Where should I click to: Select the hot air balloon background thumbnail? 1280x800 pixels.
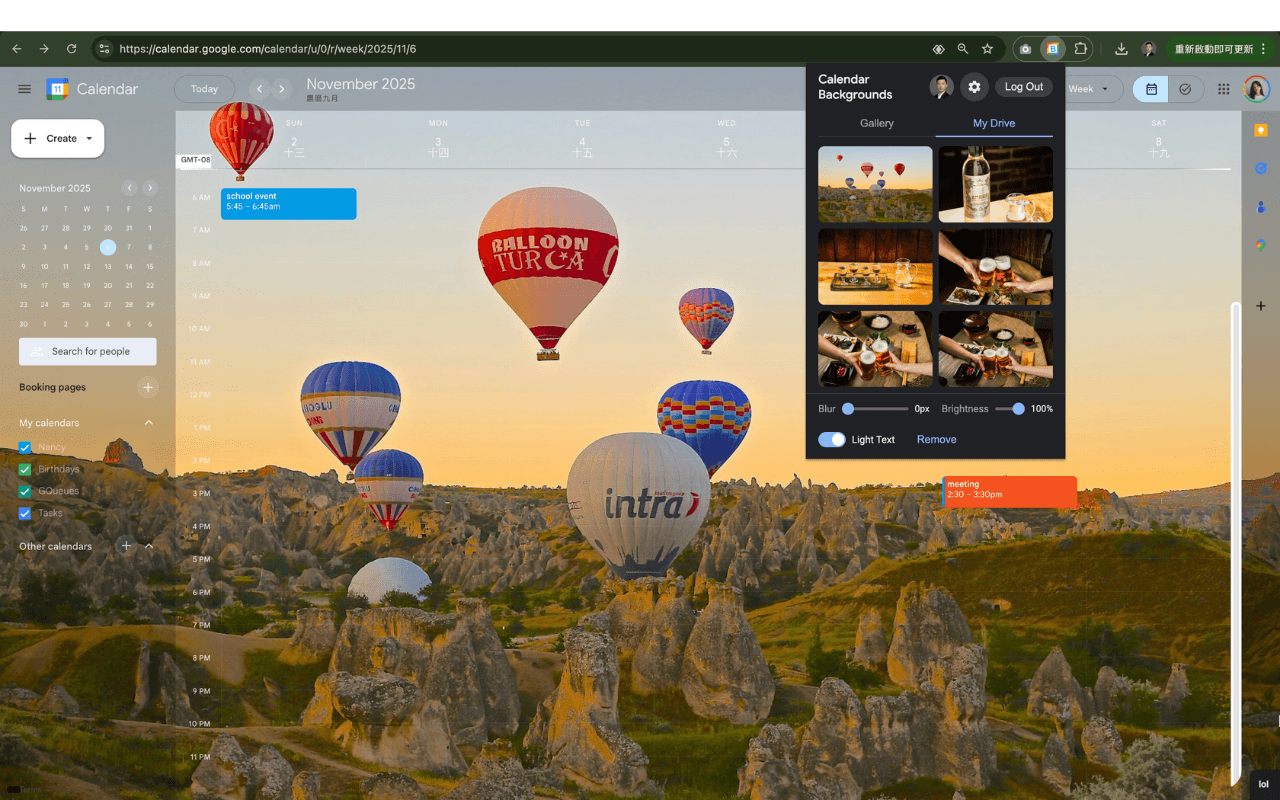(875, 184)
